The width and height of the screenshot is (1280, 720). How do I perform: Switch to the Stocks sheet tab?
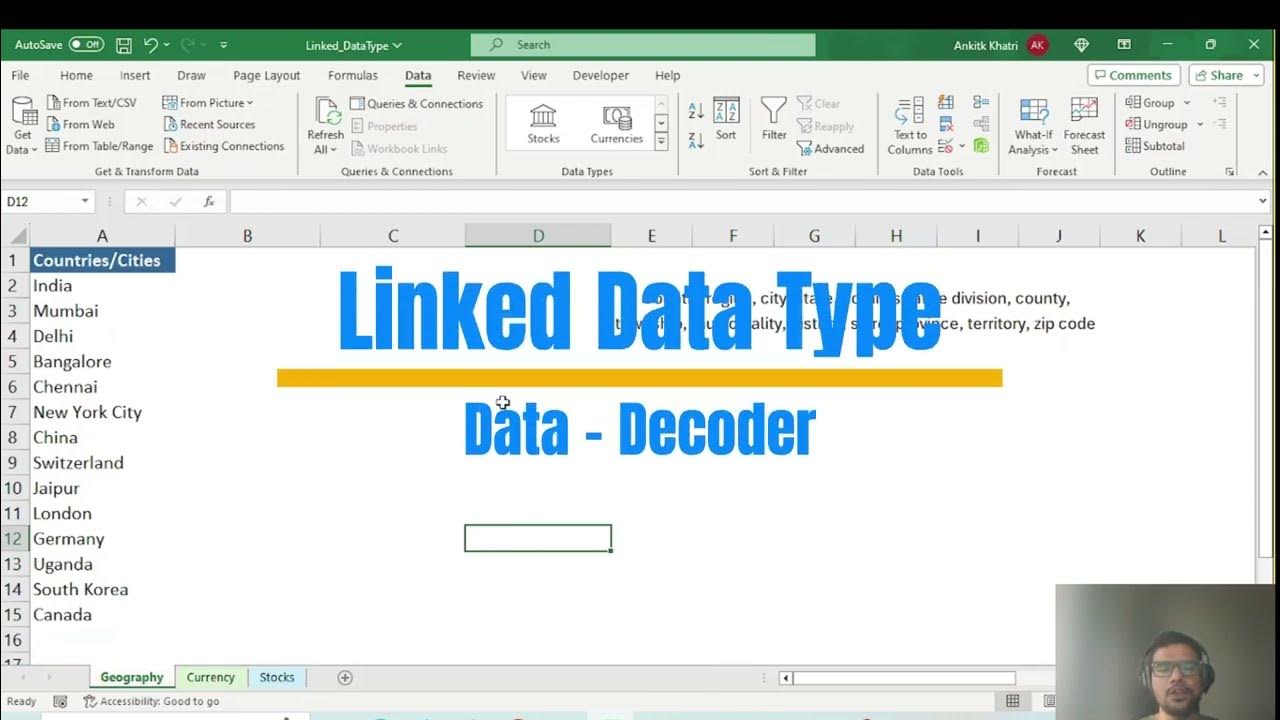277,677
